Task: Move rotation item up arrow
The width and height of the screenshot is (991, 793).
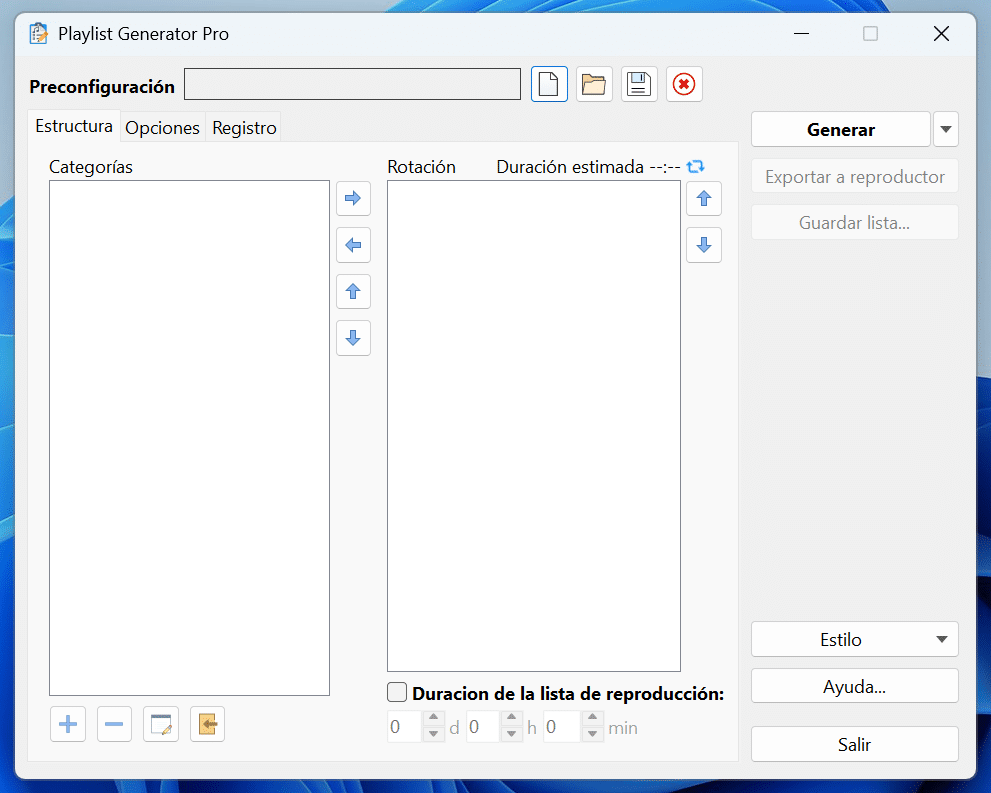Action: click(x=704, y=198)
